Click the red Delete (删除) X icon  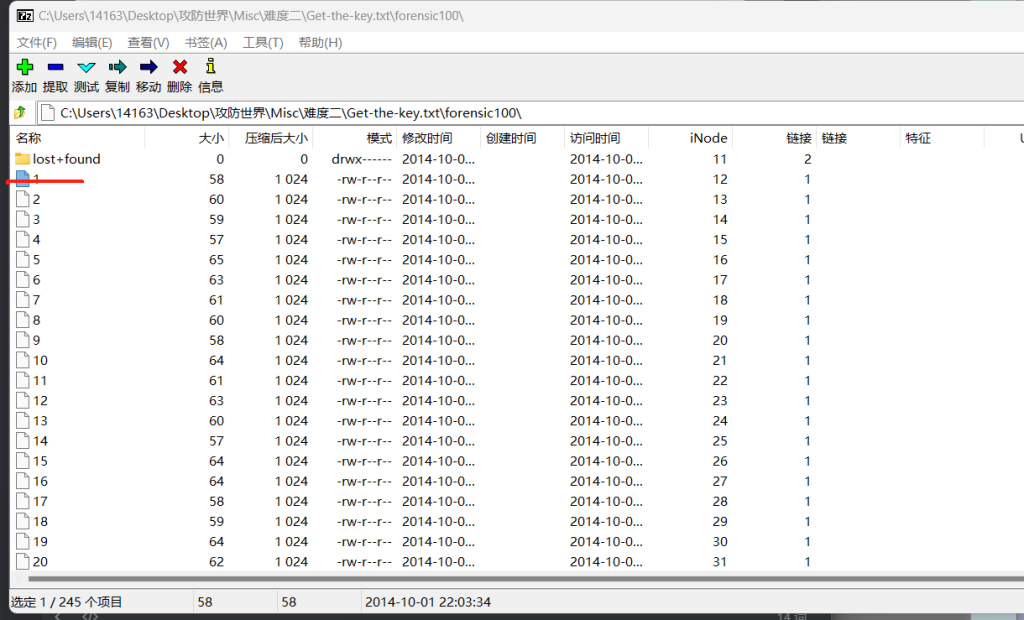tap(180, 67)
